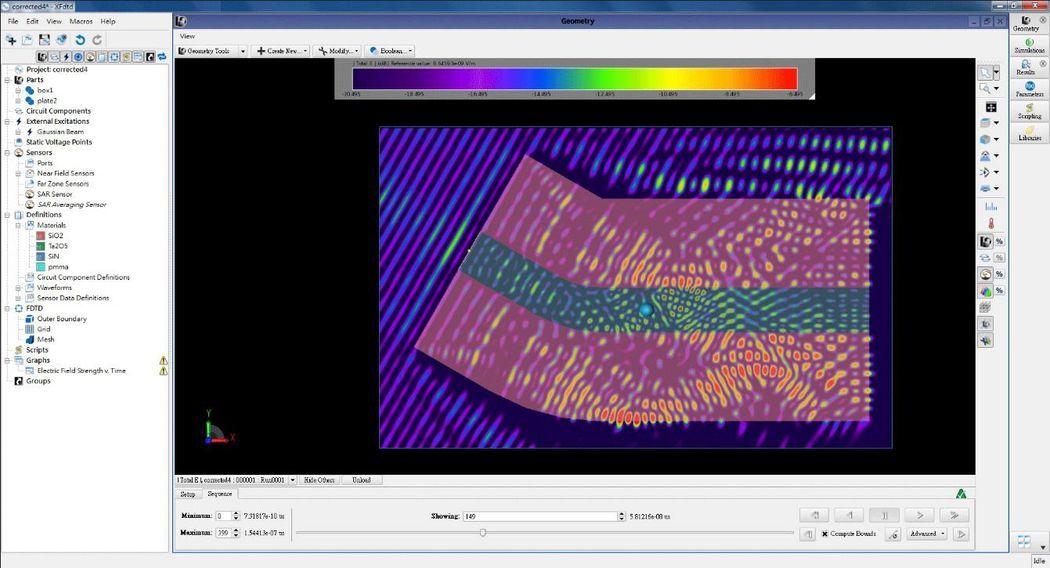Viewport: 1050px width, 568px height.
Task: Toggle the Parts filter icon above the tree
Action: [42, 57]
